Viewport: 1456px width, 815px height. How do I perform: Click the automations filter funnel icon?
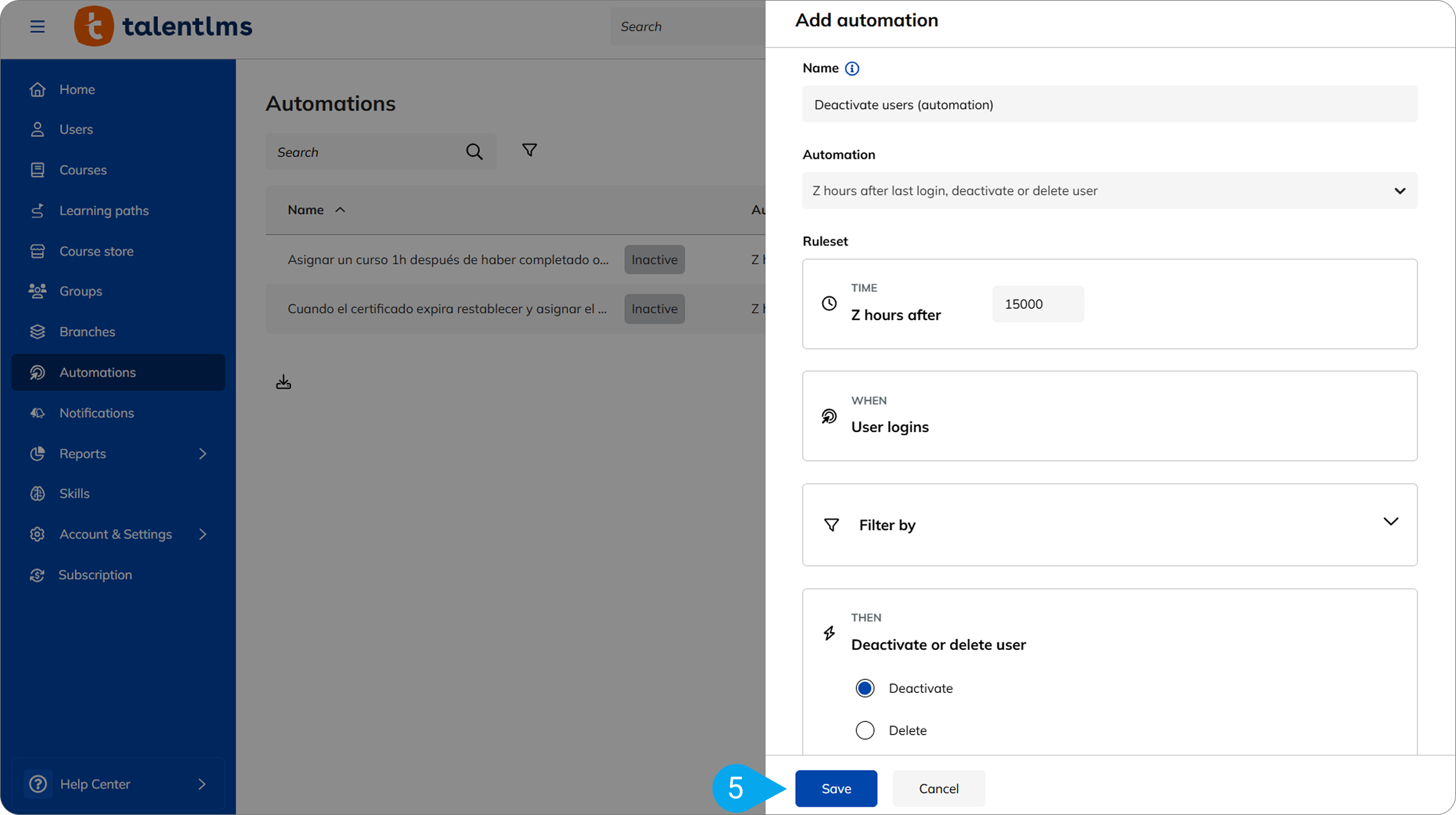[x=529, y=151]
